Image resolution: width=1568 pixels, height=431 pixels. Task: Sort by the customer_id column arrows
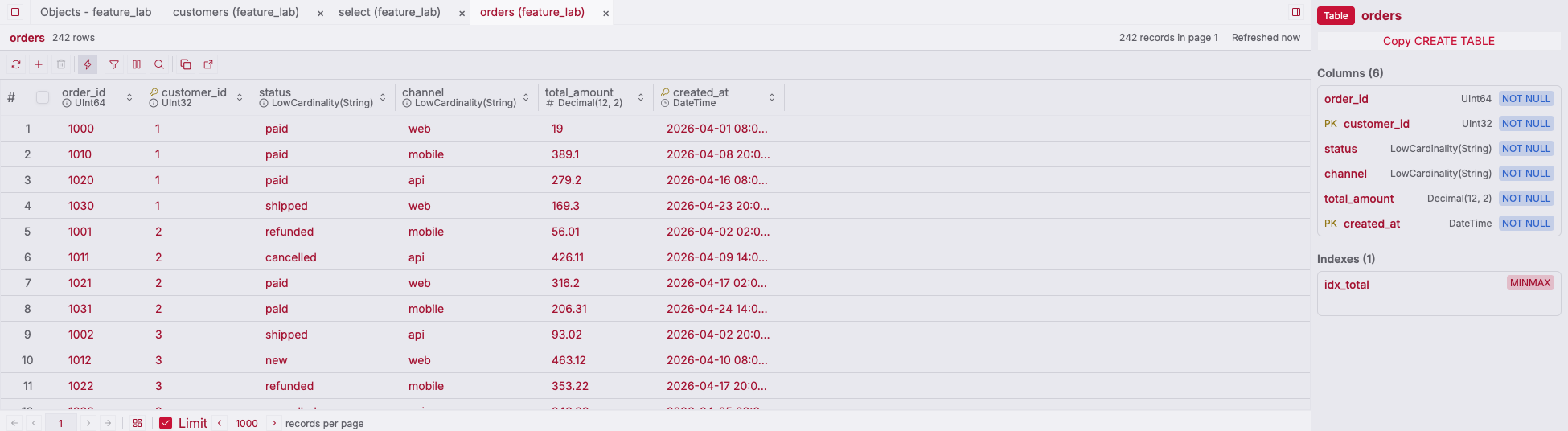pyautogui.click(x=240, y=97)
